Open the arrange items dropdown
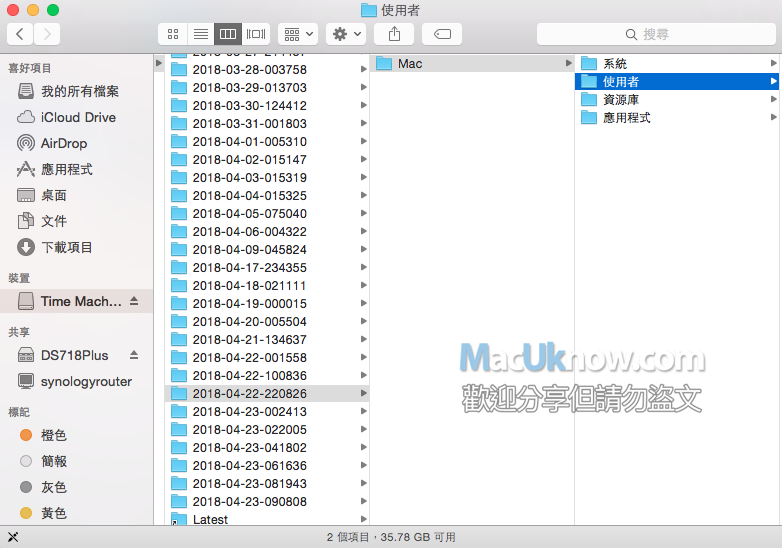The image size is (782, 548). click(297, 34)
